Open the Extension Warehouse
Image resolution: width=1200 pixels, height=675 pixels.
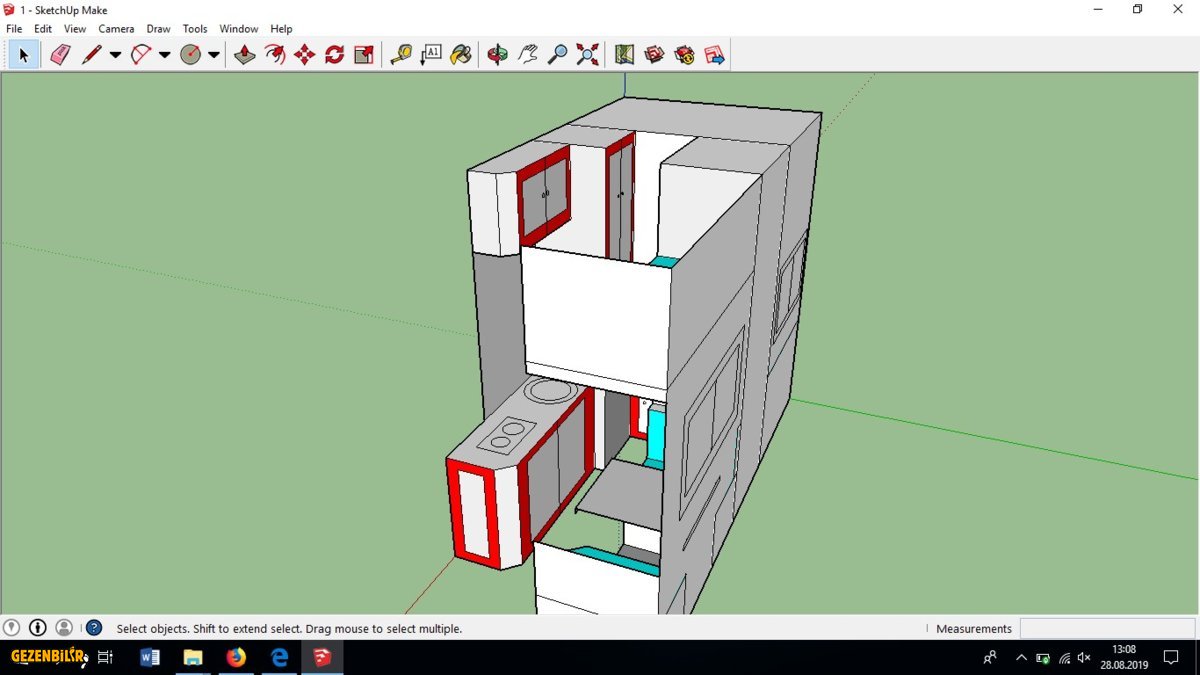click(685, 55)
